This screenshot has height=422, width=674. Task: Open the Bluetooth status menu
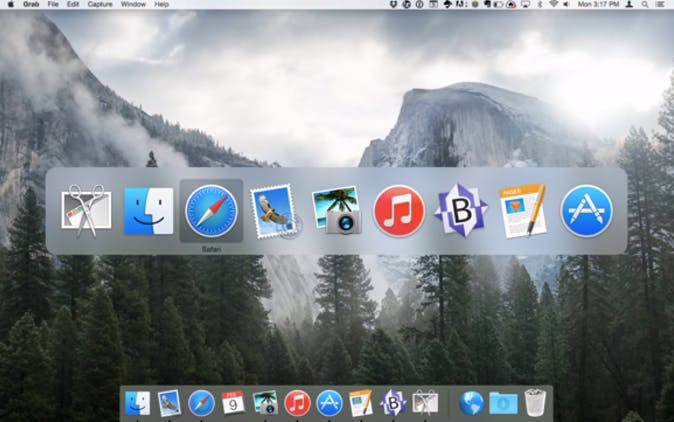pos(540,4)
